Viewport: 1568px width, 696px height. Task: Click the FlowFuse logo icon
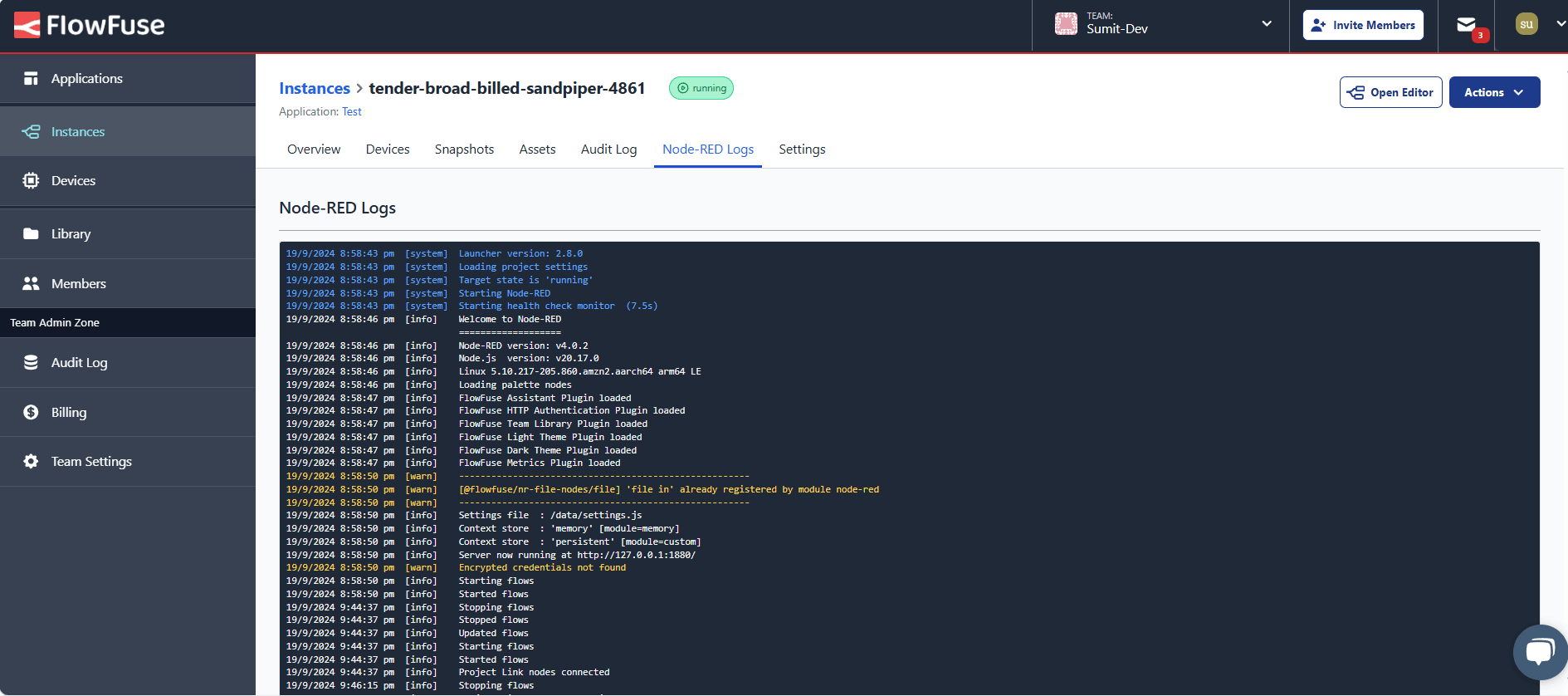27,26
